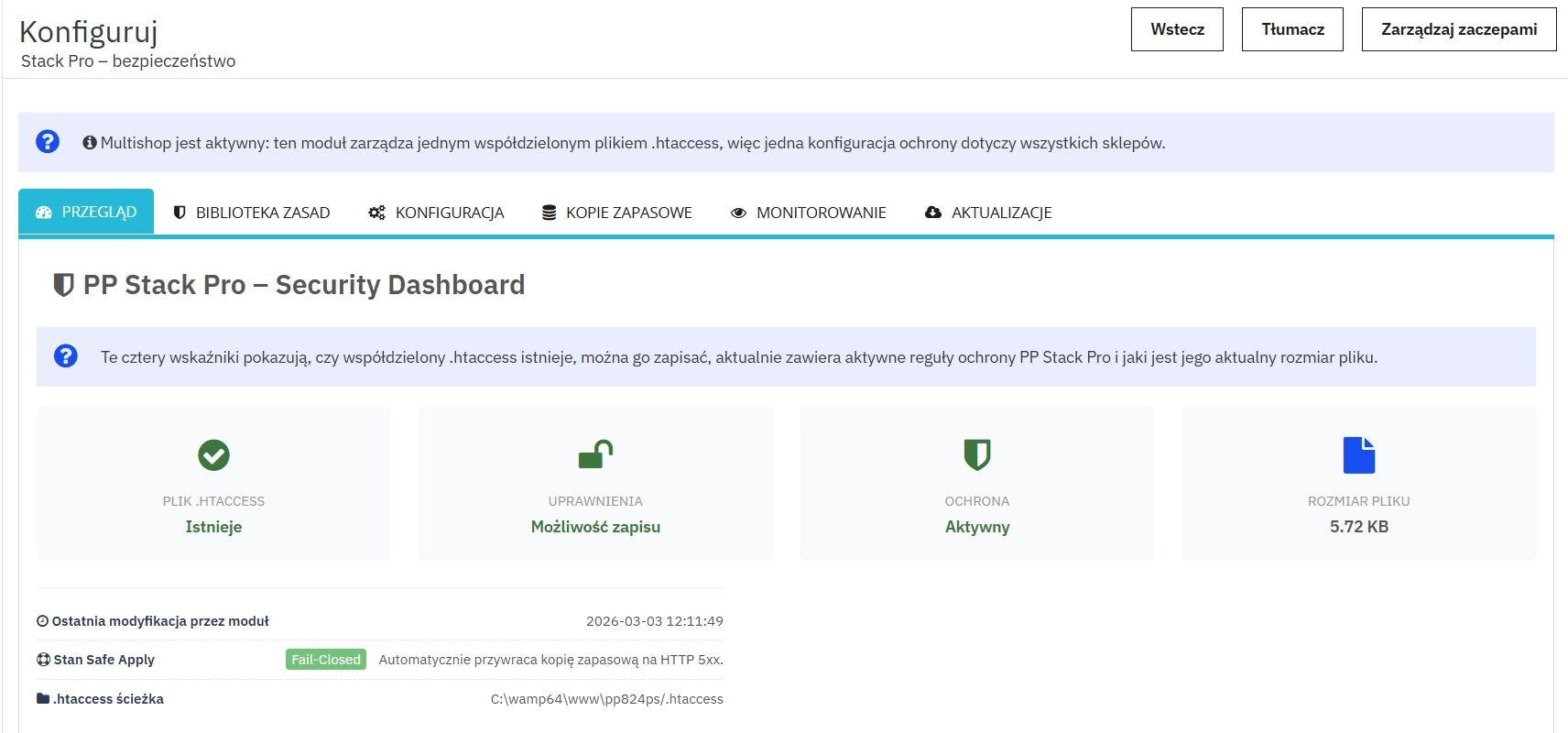Click the cloud download icon on Aktualizacje
Screen dimensions: 1568x733
pyautogui.click(x=933, y=213)
